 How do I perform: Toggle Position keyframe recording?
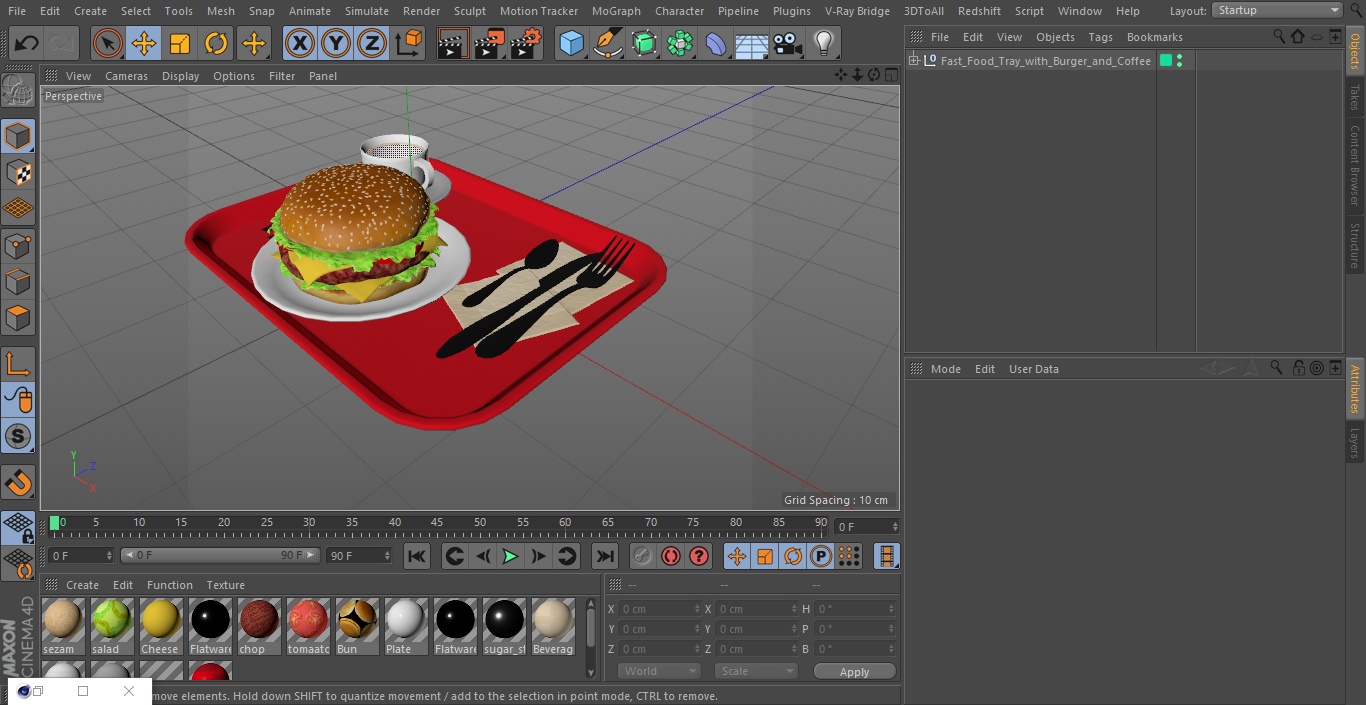(737, 556)
